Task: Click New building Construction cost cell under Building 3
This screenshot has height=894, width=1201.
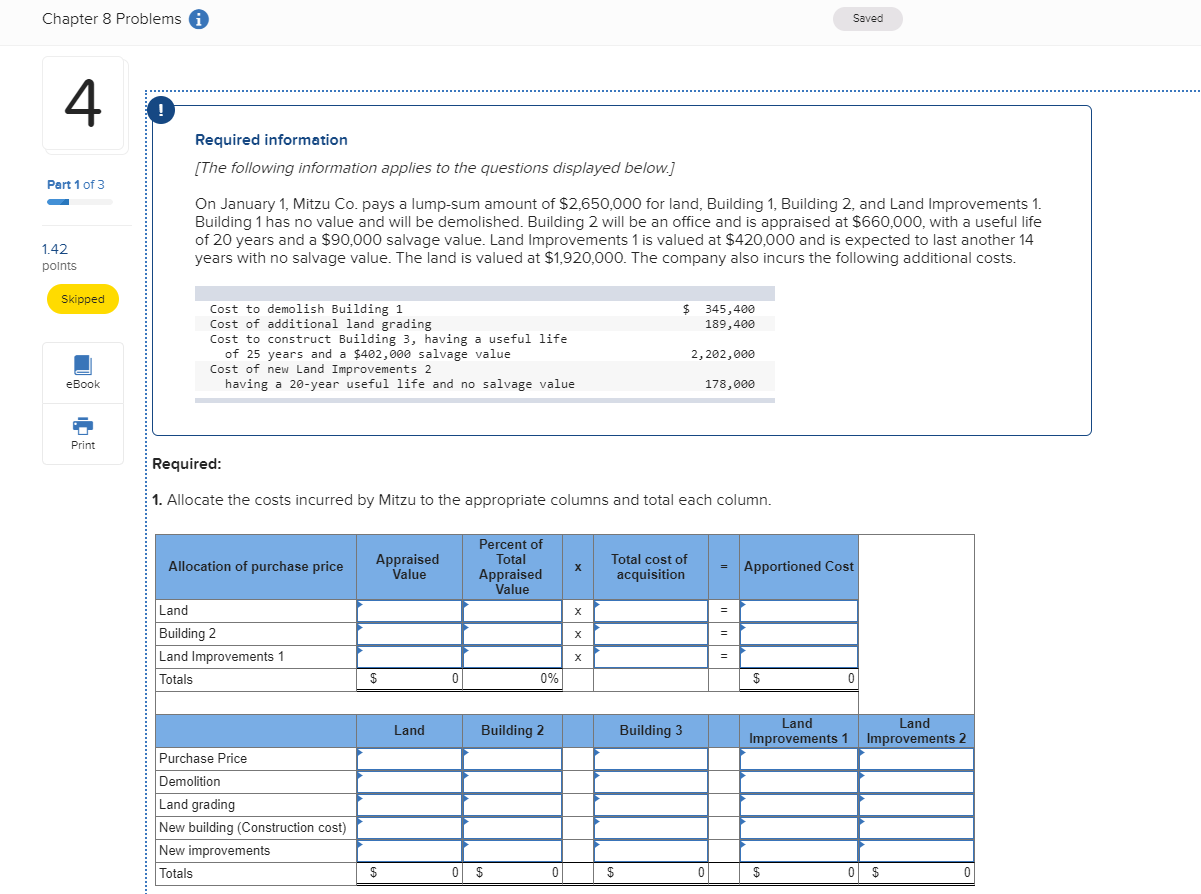Action: click(650, 827)
